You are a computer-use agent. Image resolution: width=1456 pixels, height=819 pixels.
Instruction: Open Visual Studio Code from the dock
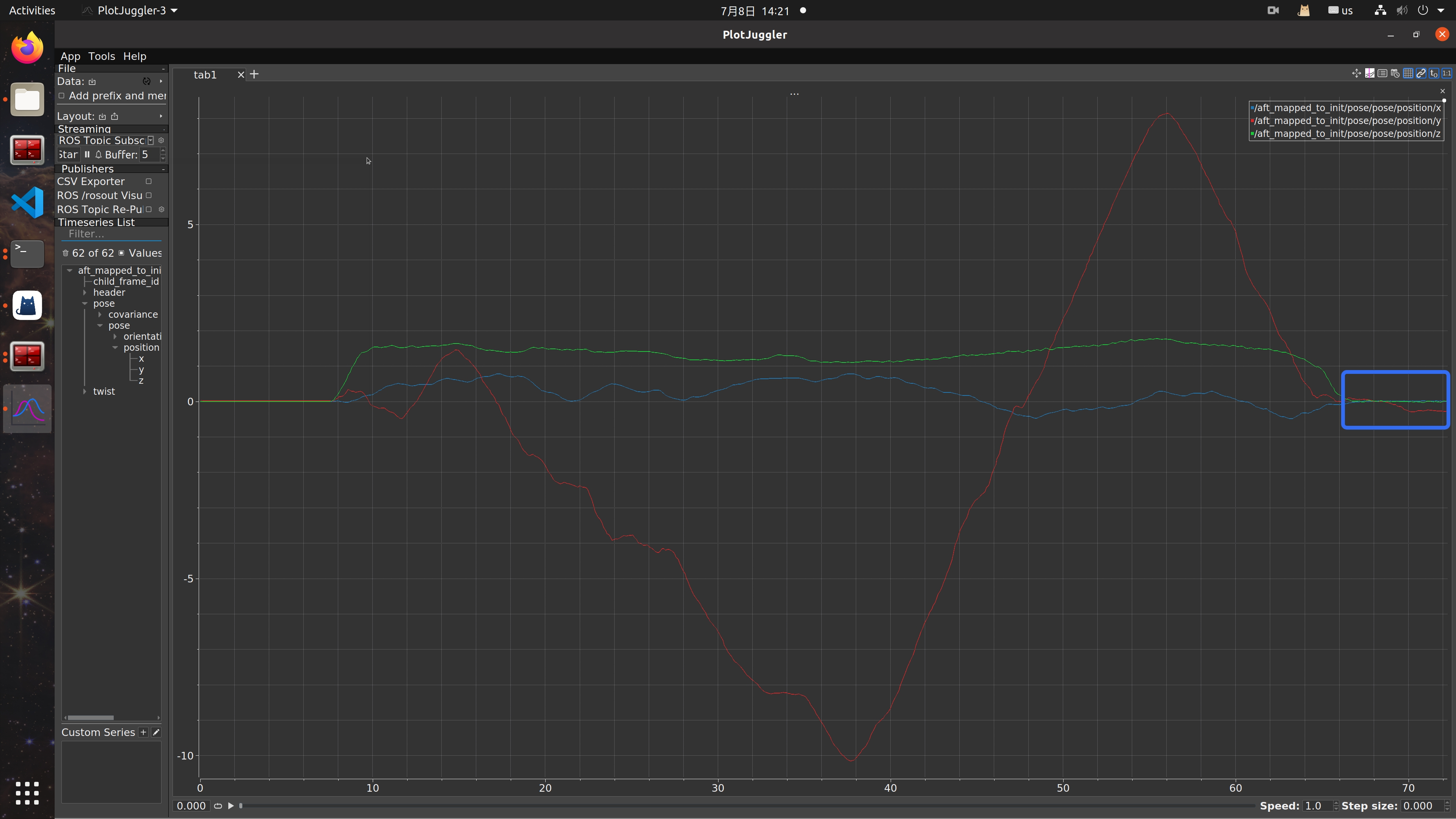pyautogui.click(x=27, y=202)
